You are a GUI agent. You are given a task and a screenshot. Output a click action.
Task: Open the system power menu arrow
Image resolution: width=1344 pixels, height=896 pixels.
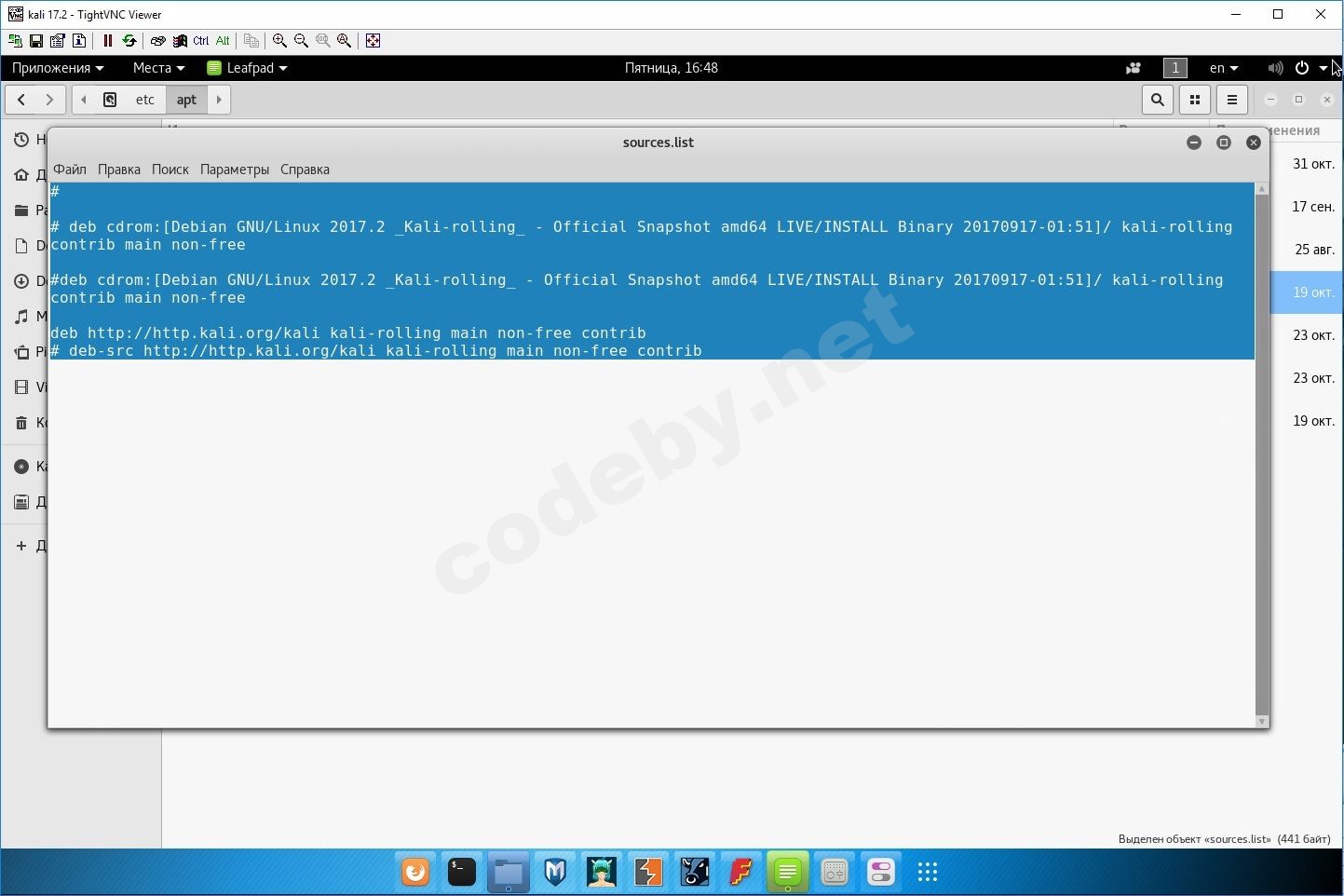click(x=1323, y=68)
